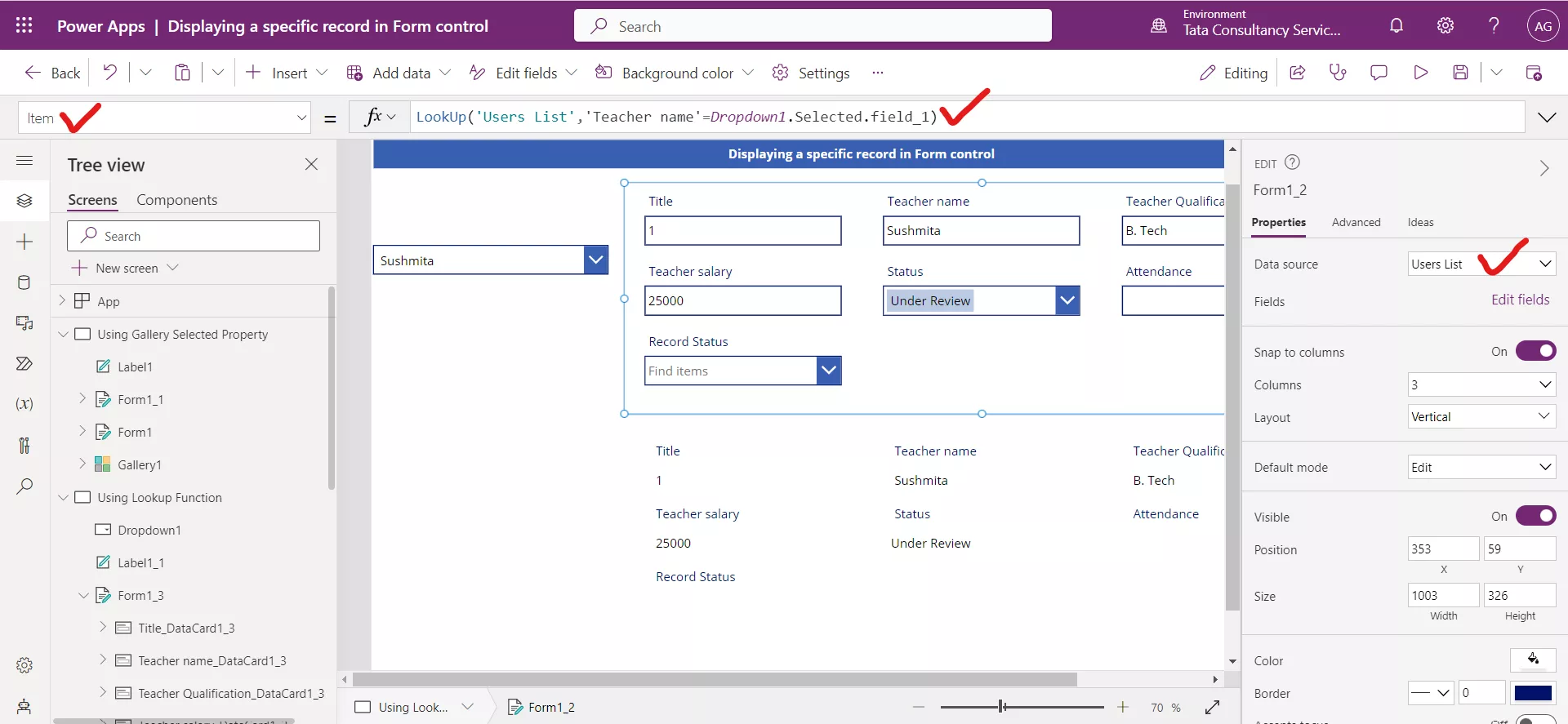Screen dimensions: 1568x724
Task: Open the Layout Vertical dropdown
Action: (1481, 417)
